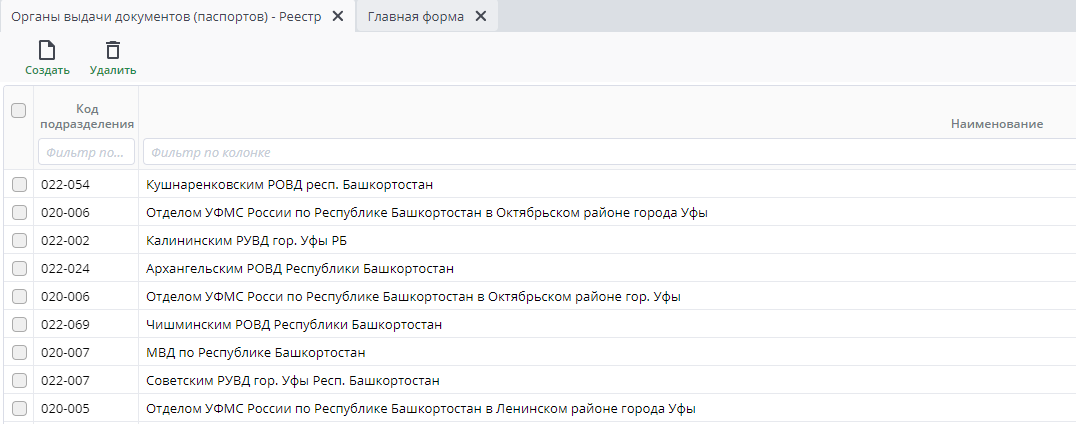Select checkbox next to Архангельским РОВД
The image size is (1076, 424).
tap(19, 269)
